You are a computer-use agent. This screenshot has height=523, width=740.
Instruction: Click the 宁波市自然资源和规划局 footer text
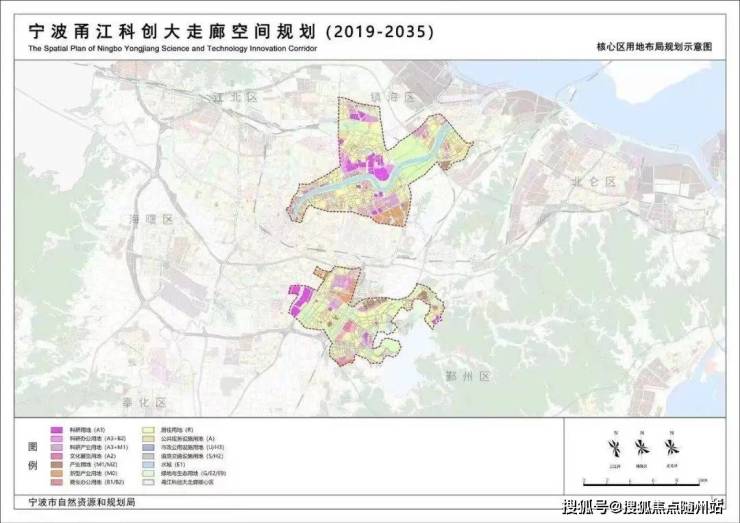[x=82, y=502]
